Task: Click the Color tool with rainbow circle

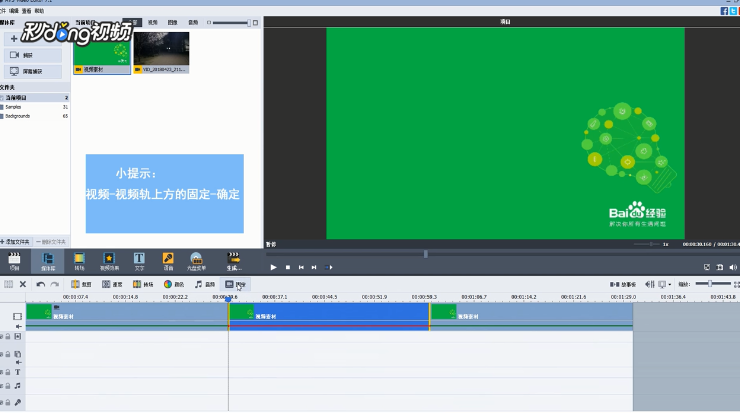Action: [x=174, y=284]
